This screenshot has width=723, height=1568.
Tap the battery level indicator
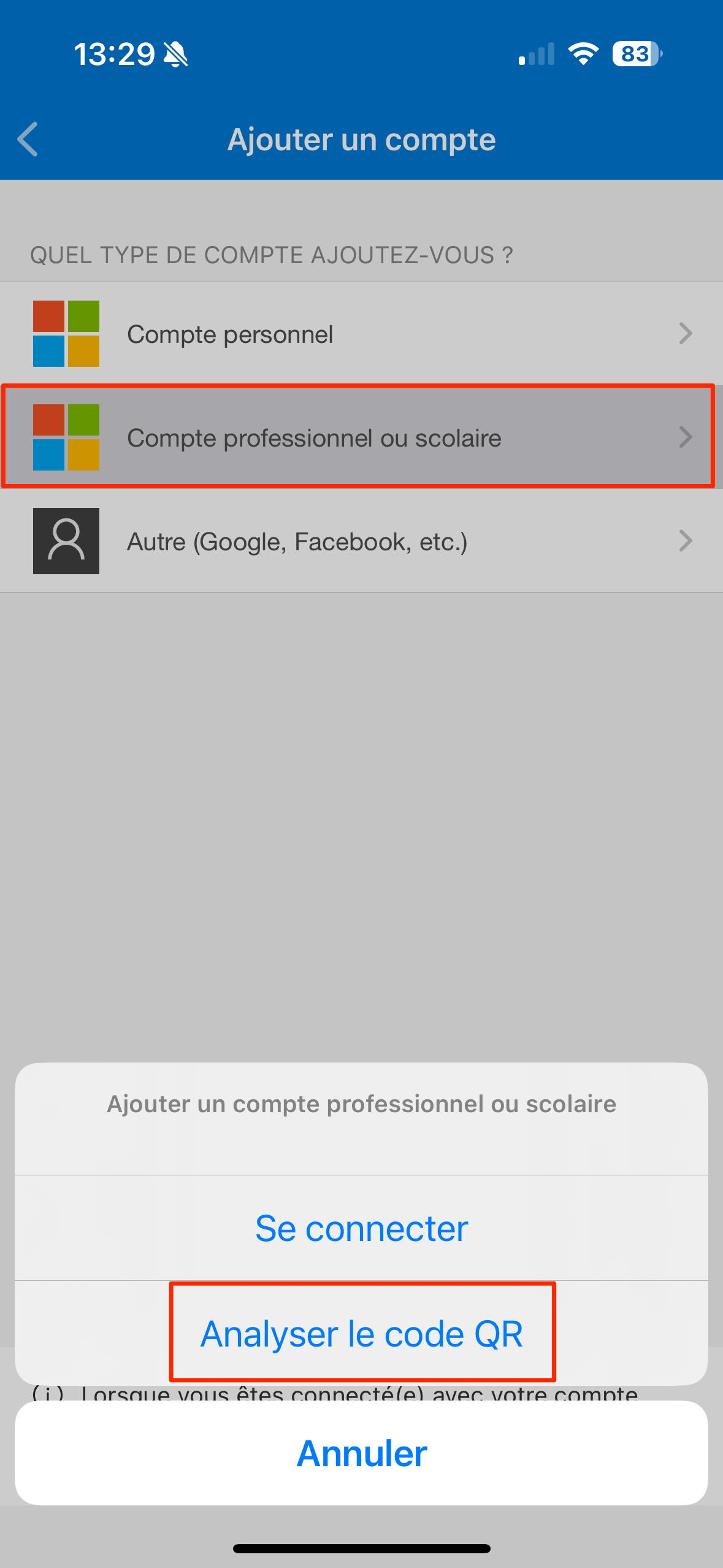637,54
